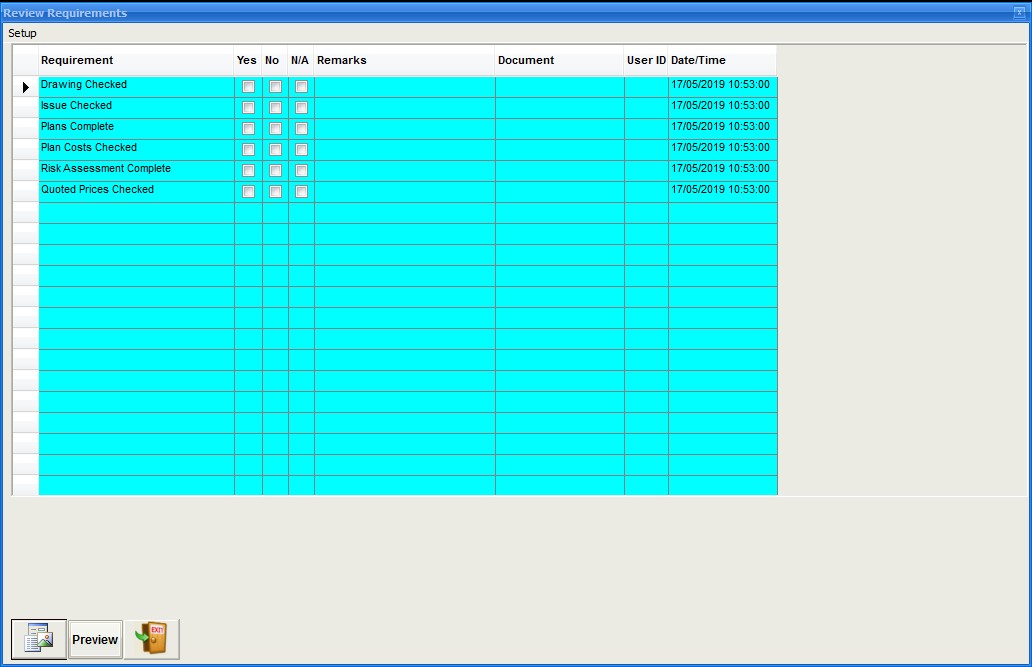Click the Document cell for Issue Checked
This screenshot has height=667, width=1032.
pyautogui.click(x=559, y=108)
